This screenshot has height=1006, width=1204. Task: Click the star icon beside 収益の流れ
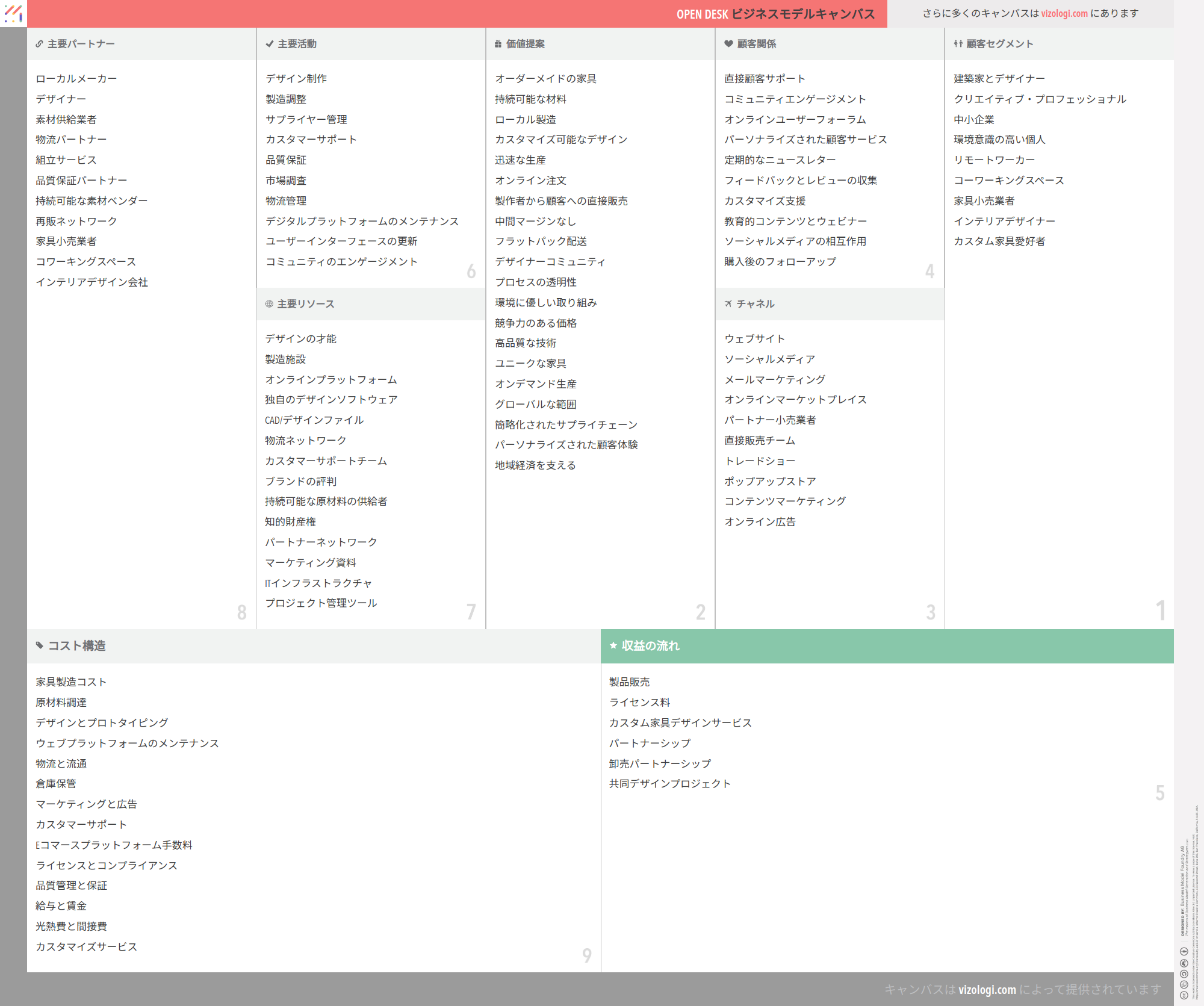[613, 645]
